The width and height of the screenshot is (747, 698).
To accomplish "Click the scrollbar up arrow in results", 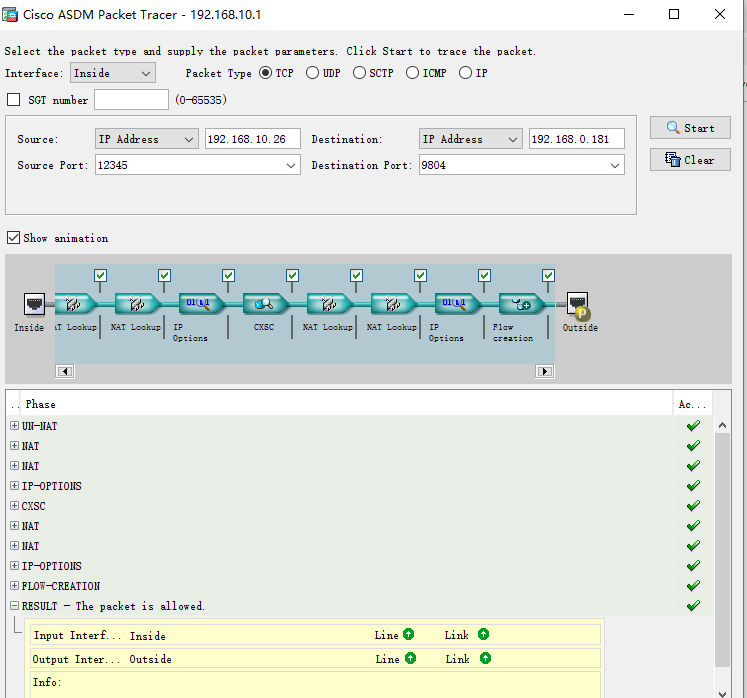I will 722,425.
